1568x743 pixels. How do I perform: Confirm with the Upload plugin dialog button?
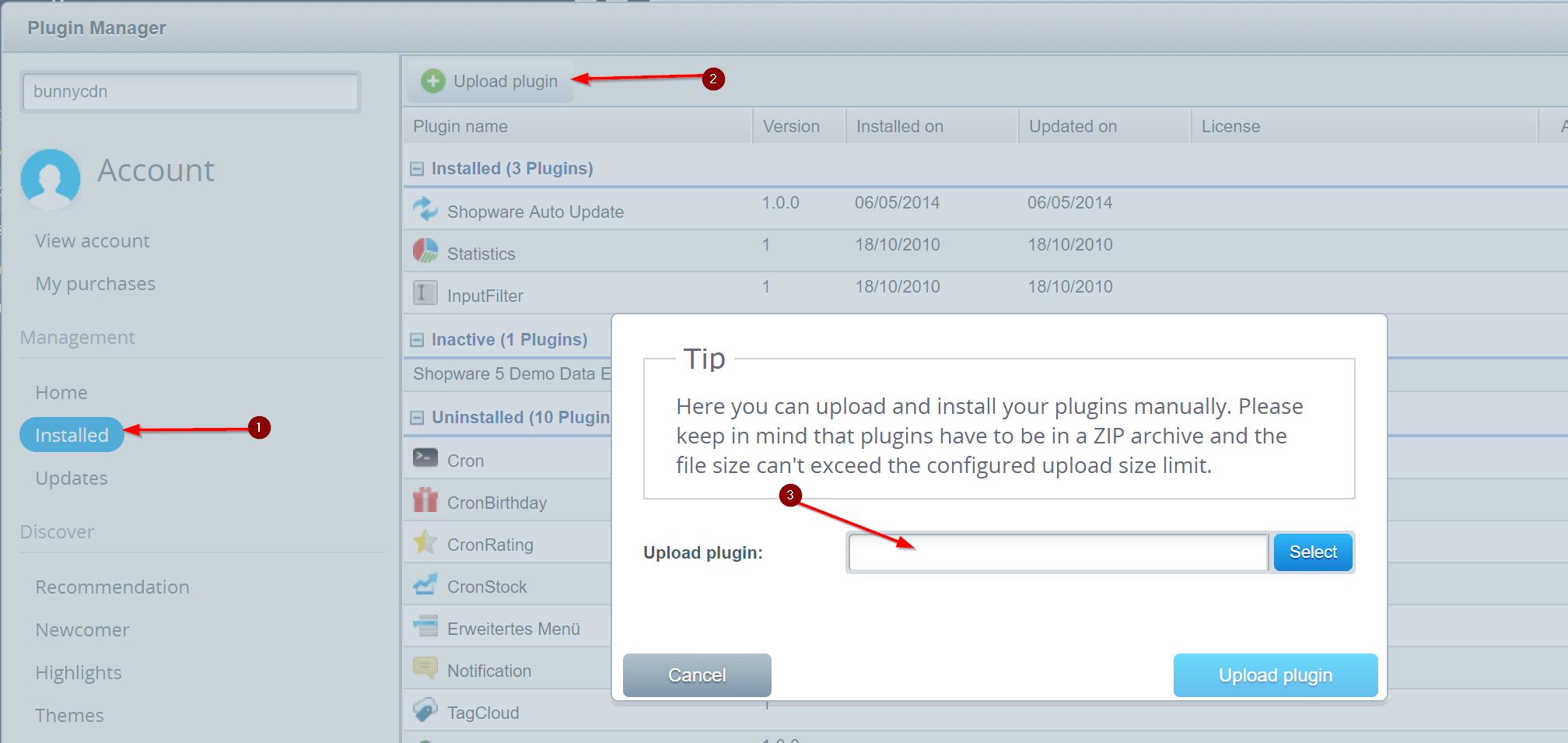click(1276, 675)
